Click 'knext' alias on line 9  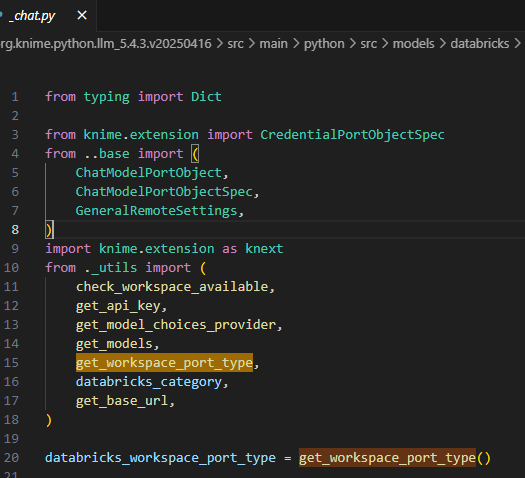pyautogui.click(x=264, y=249)
